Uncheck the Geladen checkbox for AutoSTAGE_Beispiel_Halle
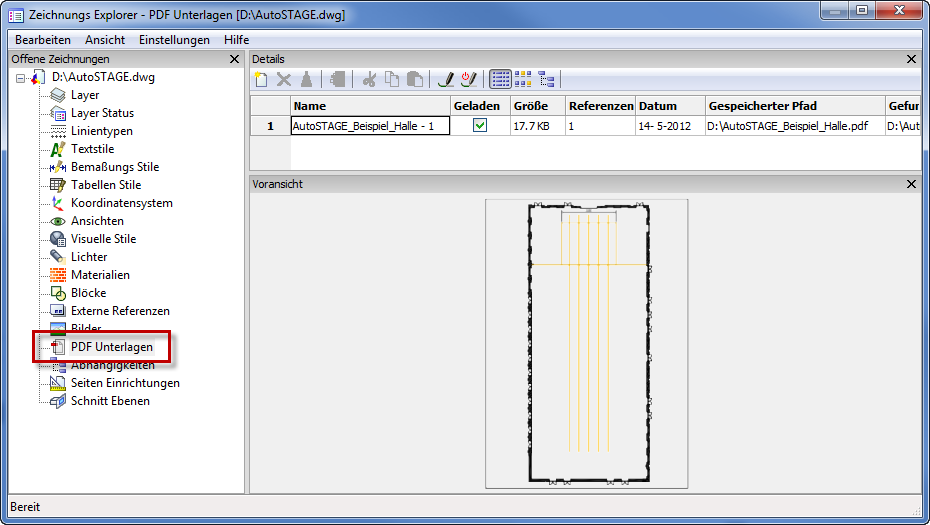This screenshot has width=930, height=525. click(480, 126)
